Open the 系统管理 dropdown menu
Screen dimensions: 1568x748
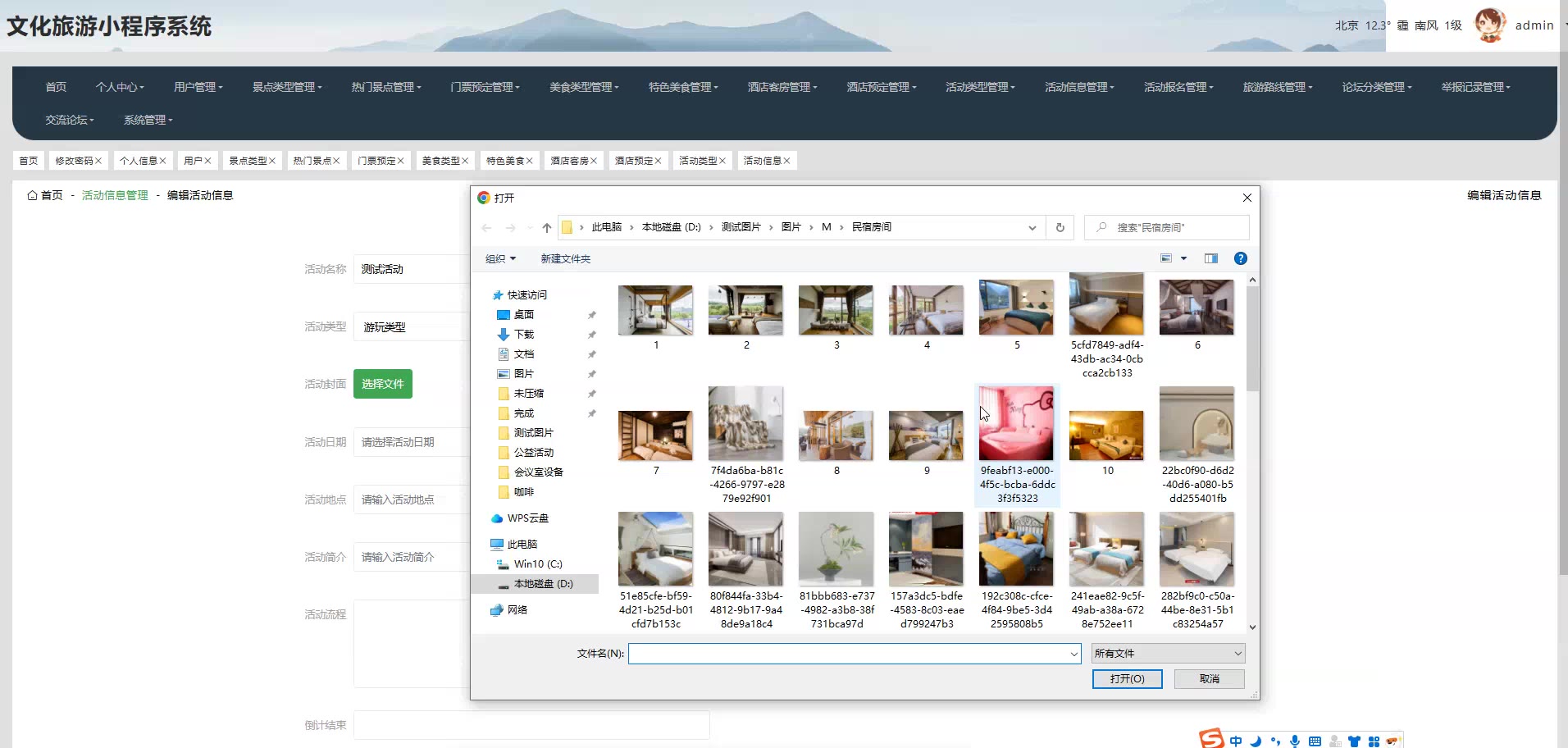pos(148,120)
